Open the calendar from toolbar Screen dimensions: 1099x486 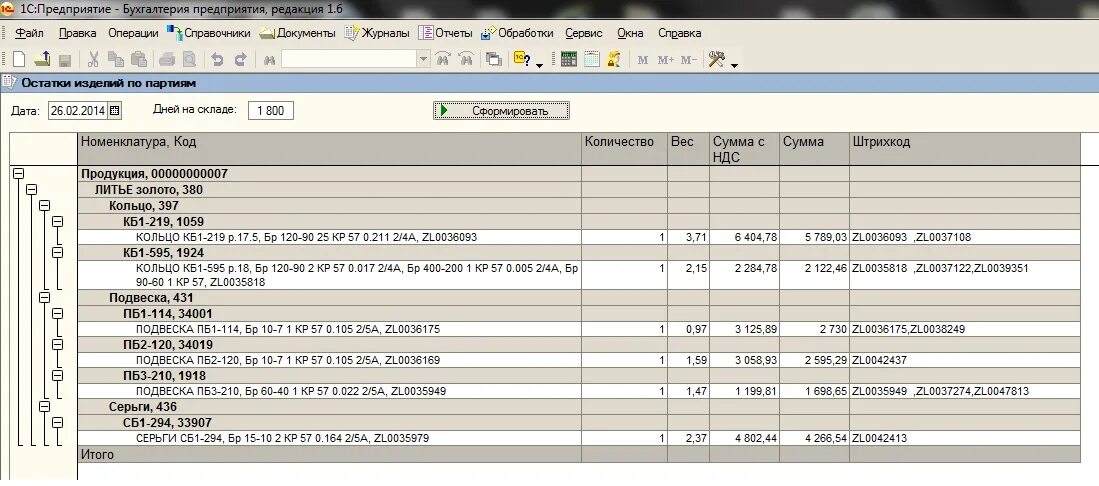tap(592, 60)
